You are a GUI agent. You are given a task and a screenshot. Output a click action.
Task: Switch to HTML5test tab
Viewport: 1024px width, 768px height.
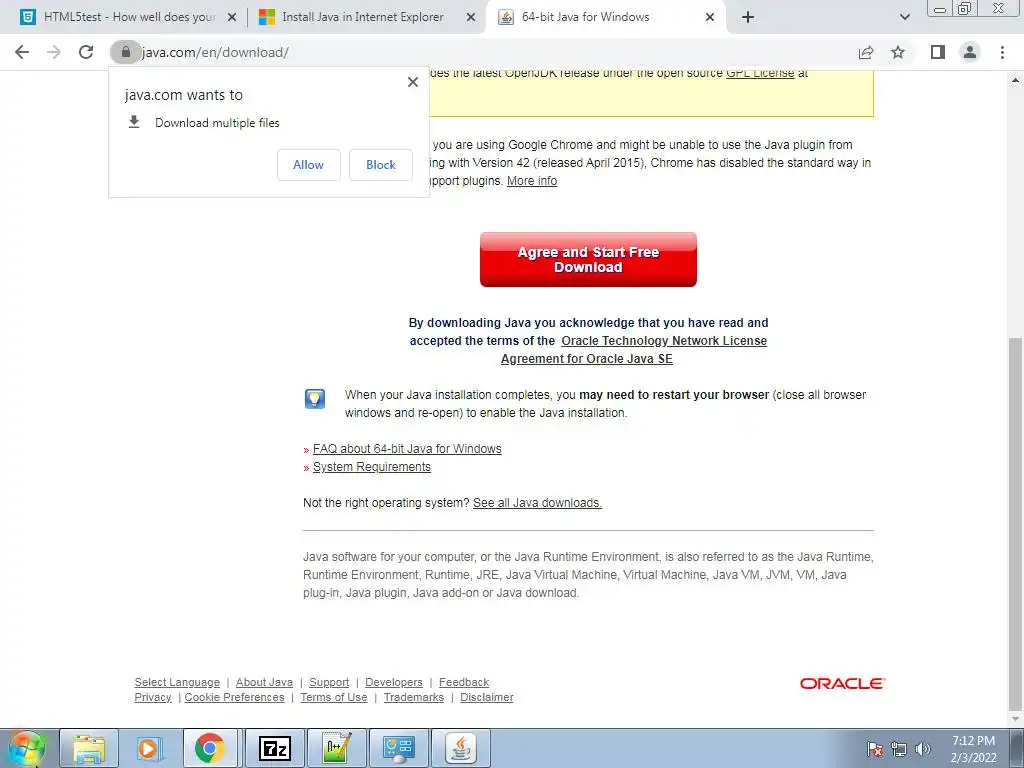click(129, 17)
